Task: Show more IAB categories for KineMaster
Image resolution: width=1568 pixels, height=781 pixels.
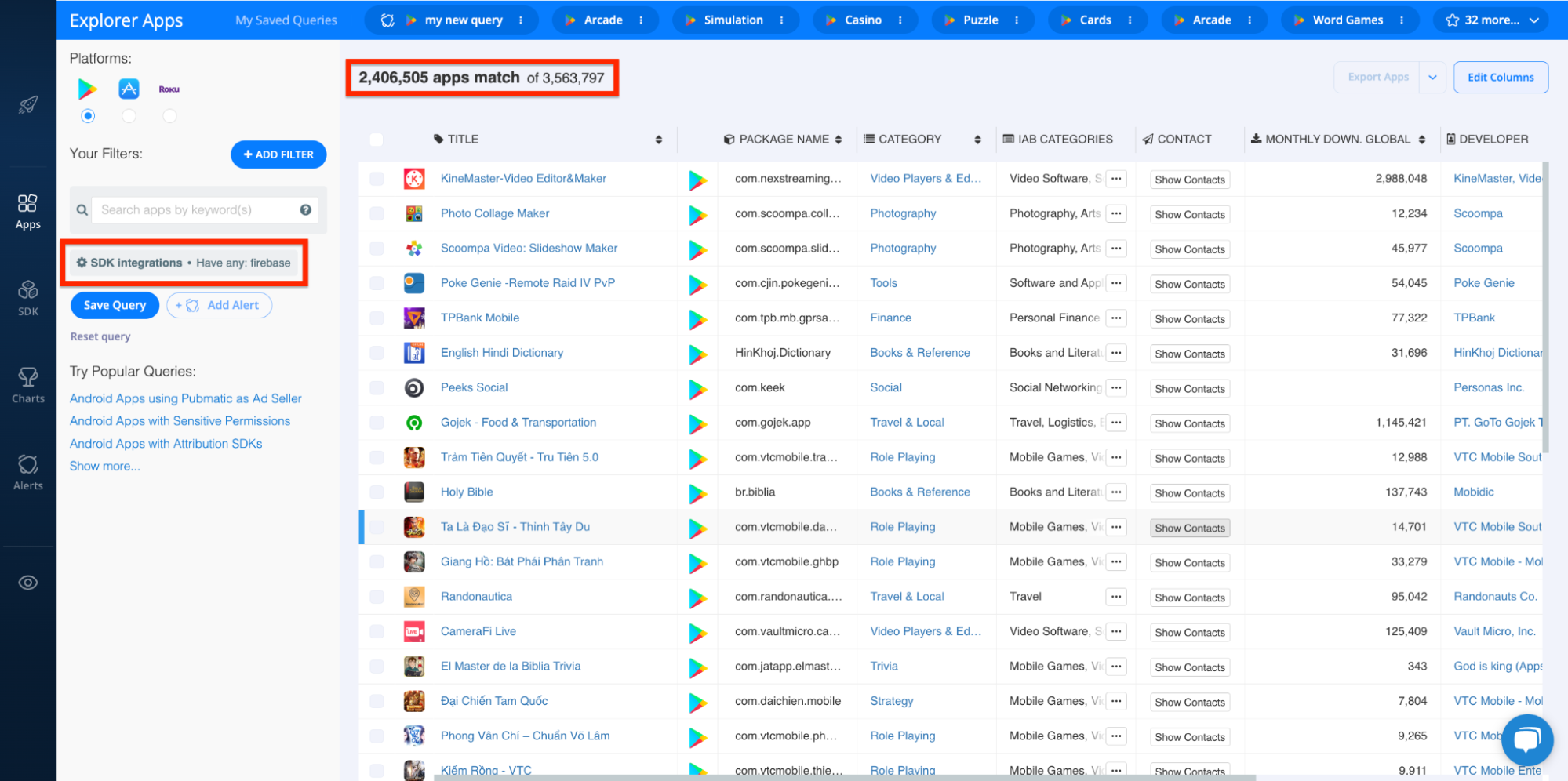Action: 1116,179
